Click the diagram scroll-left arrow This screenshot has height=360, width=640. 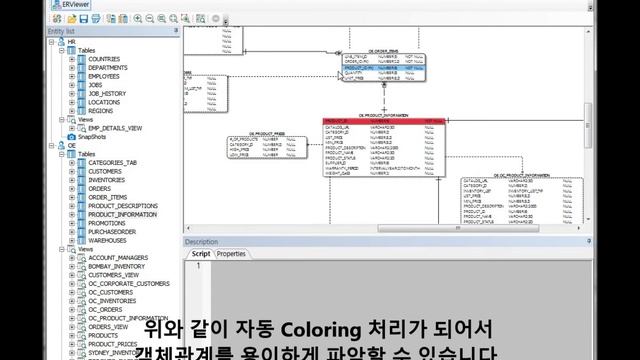click(x=188, y=228)
